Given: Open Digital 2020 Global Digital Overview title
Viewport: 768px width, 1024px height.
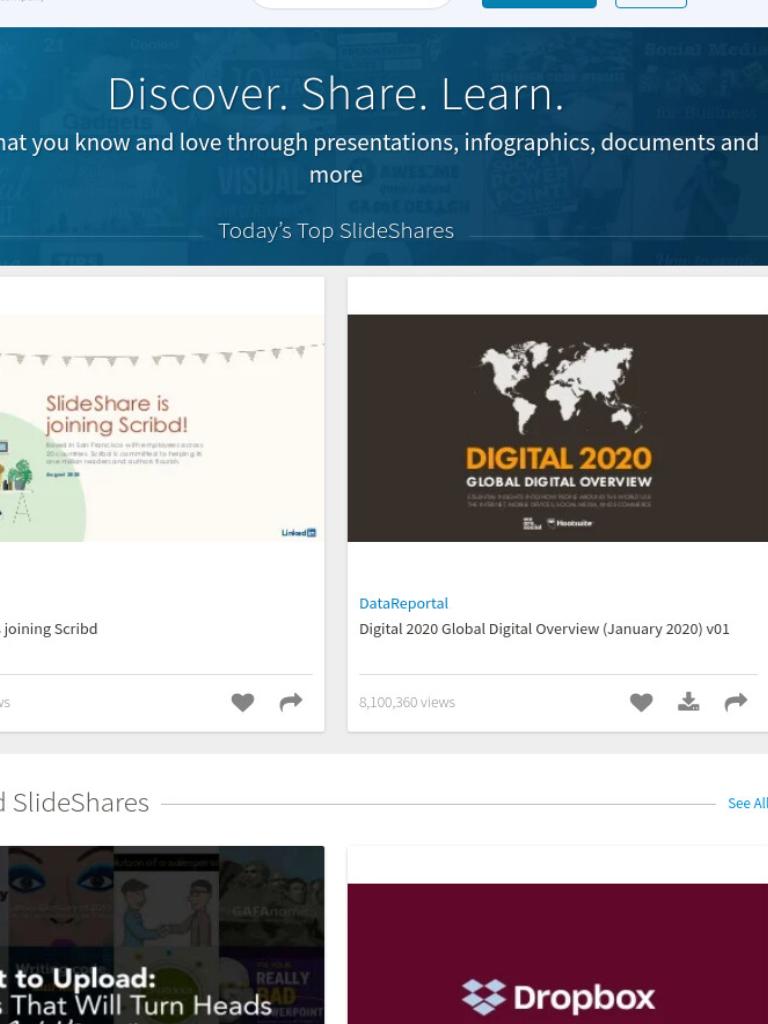Looking at the screenshot, I should click(544, 629).
